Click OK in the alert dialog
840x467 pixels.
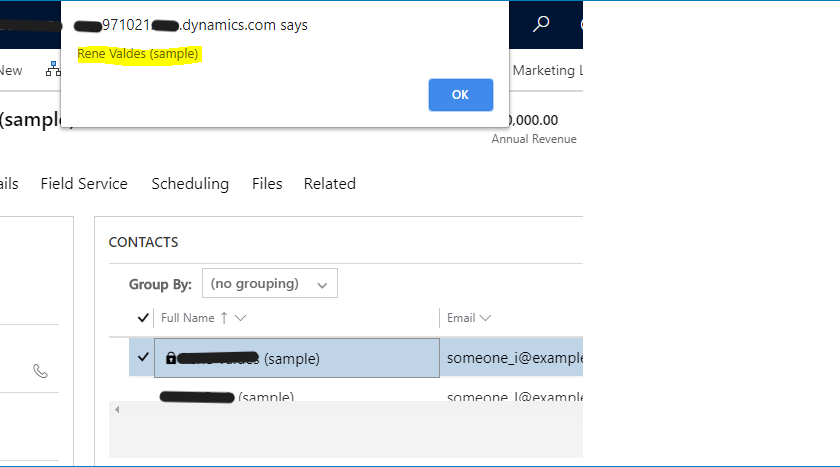coord(460,95)
